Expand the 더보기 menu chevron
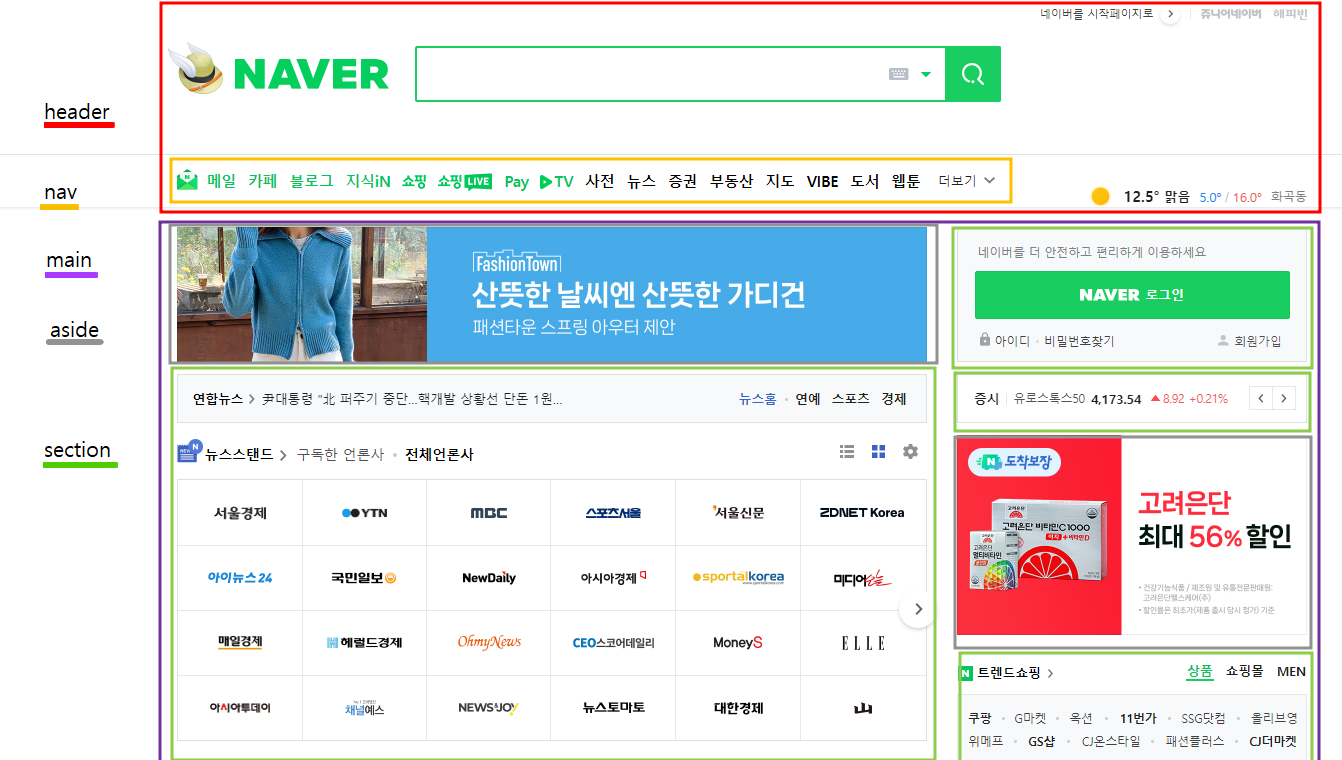 [x=990, y=181]
